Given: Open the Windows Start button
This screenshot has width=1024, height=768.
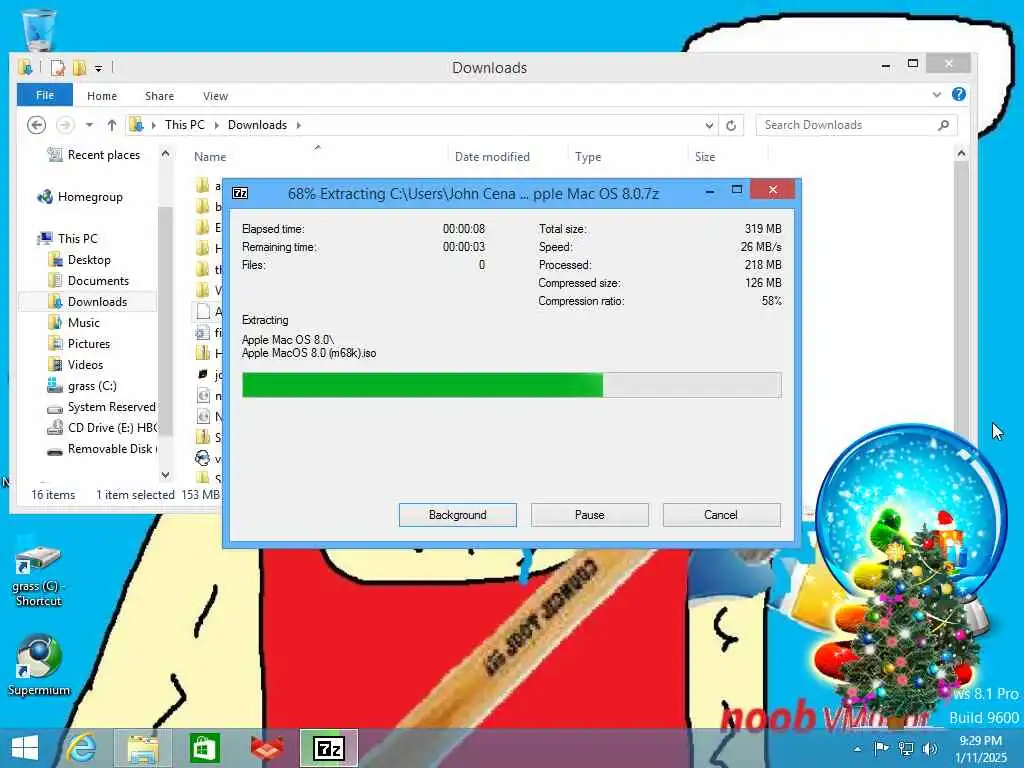Looking at the screenshot, I should coord(25,748).
